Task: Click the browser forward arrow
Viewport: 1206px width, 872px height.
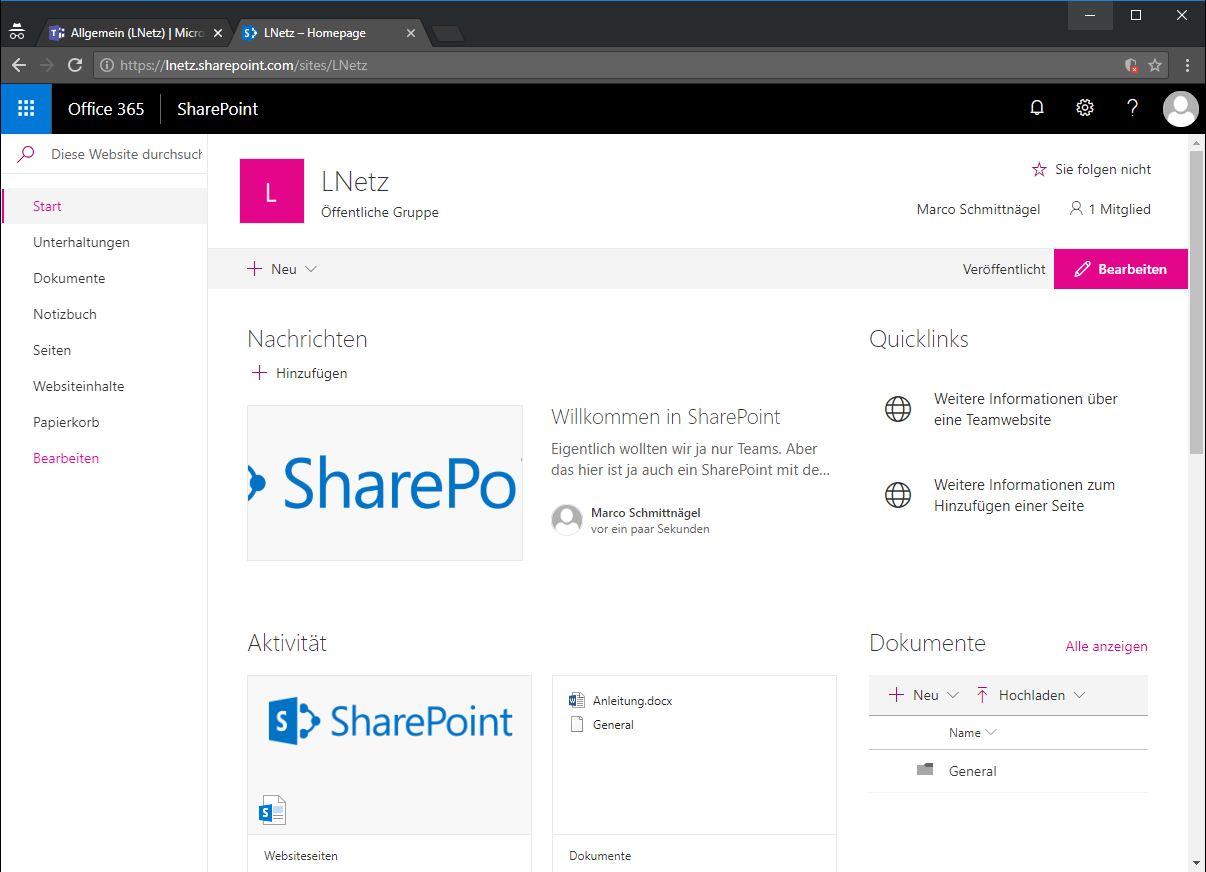Action: coord(47,65)
